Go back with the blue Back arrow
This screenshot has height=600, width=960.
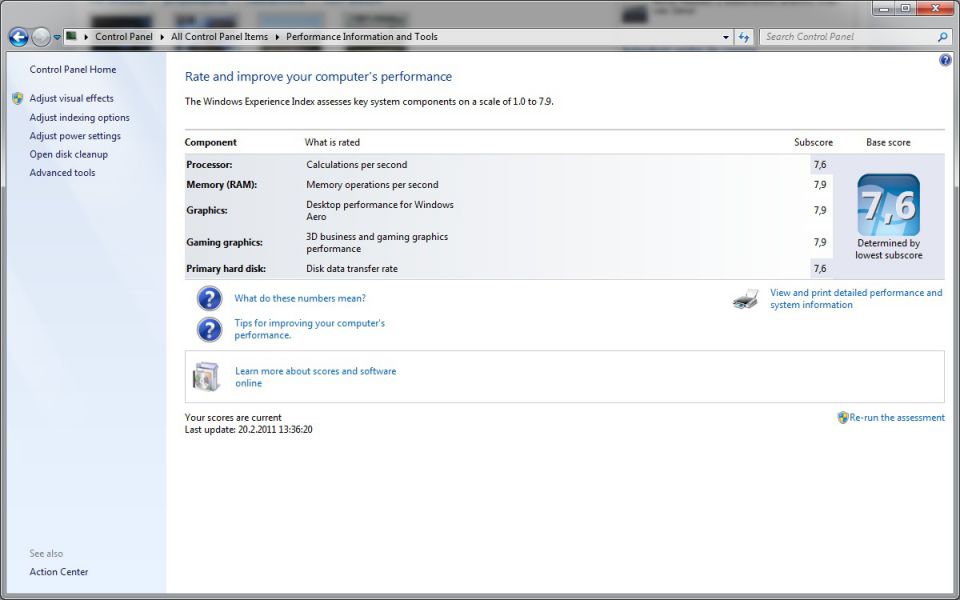coord(18,37)
